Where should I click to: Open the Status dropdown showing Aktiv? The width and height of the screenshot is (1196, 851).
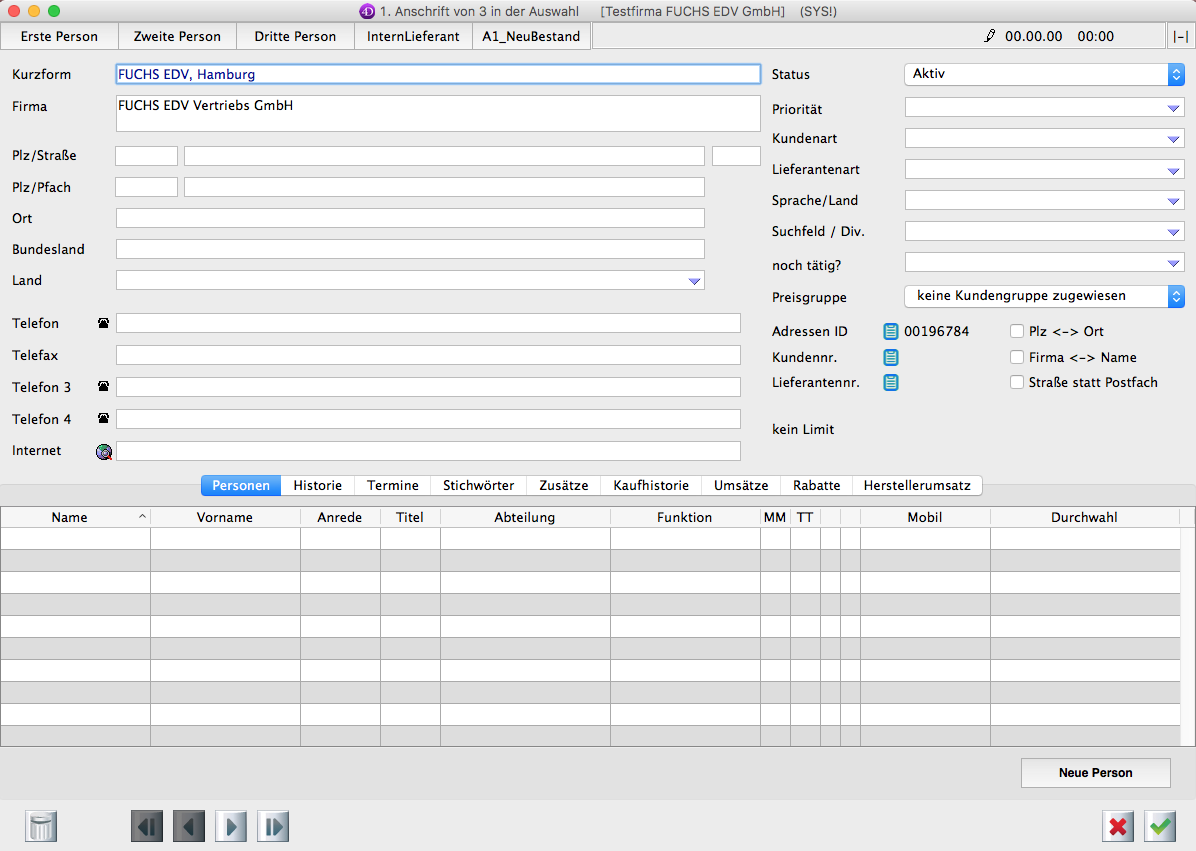pyautogui.click(x=1044, y=74)
